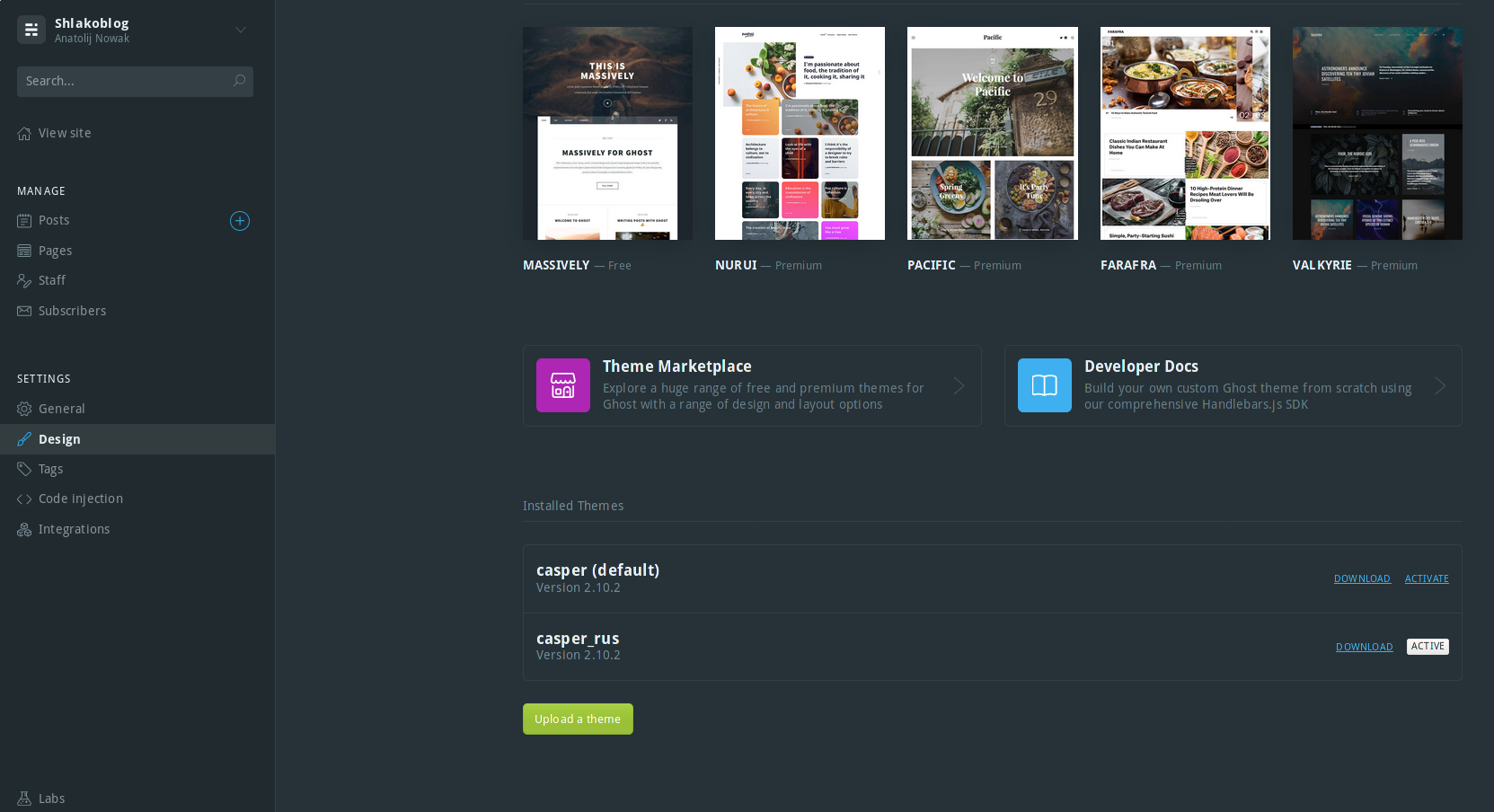Click the ACTIVE badge on casper_rus
The width and height of the screenshot is (1494, 812).
click(x=1428, y=647)
